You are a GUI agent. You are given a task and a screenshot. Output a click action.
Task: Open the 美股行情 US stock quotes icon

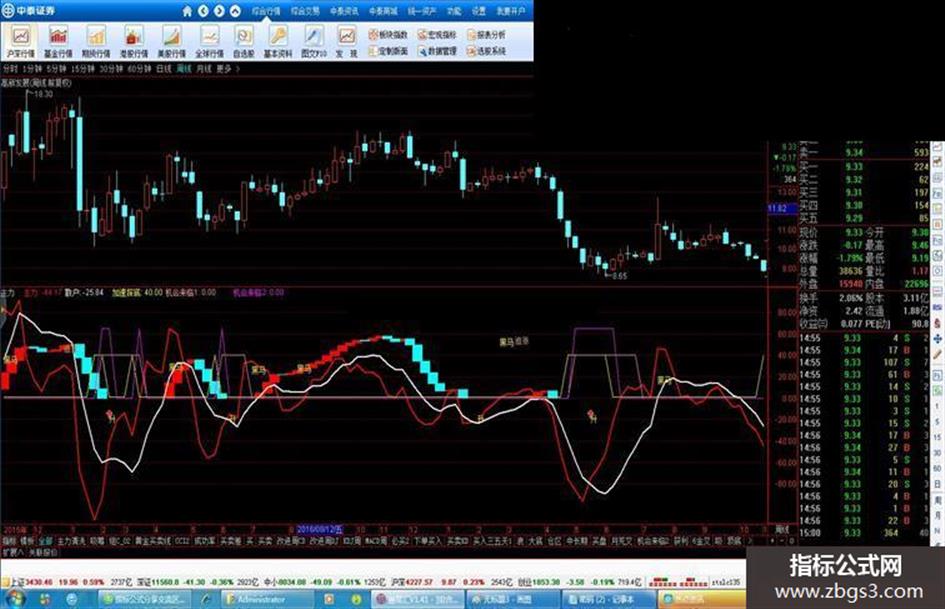(x=171, y=42)
